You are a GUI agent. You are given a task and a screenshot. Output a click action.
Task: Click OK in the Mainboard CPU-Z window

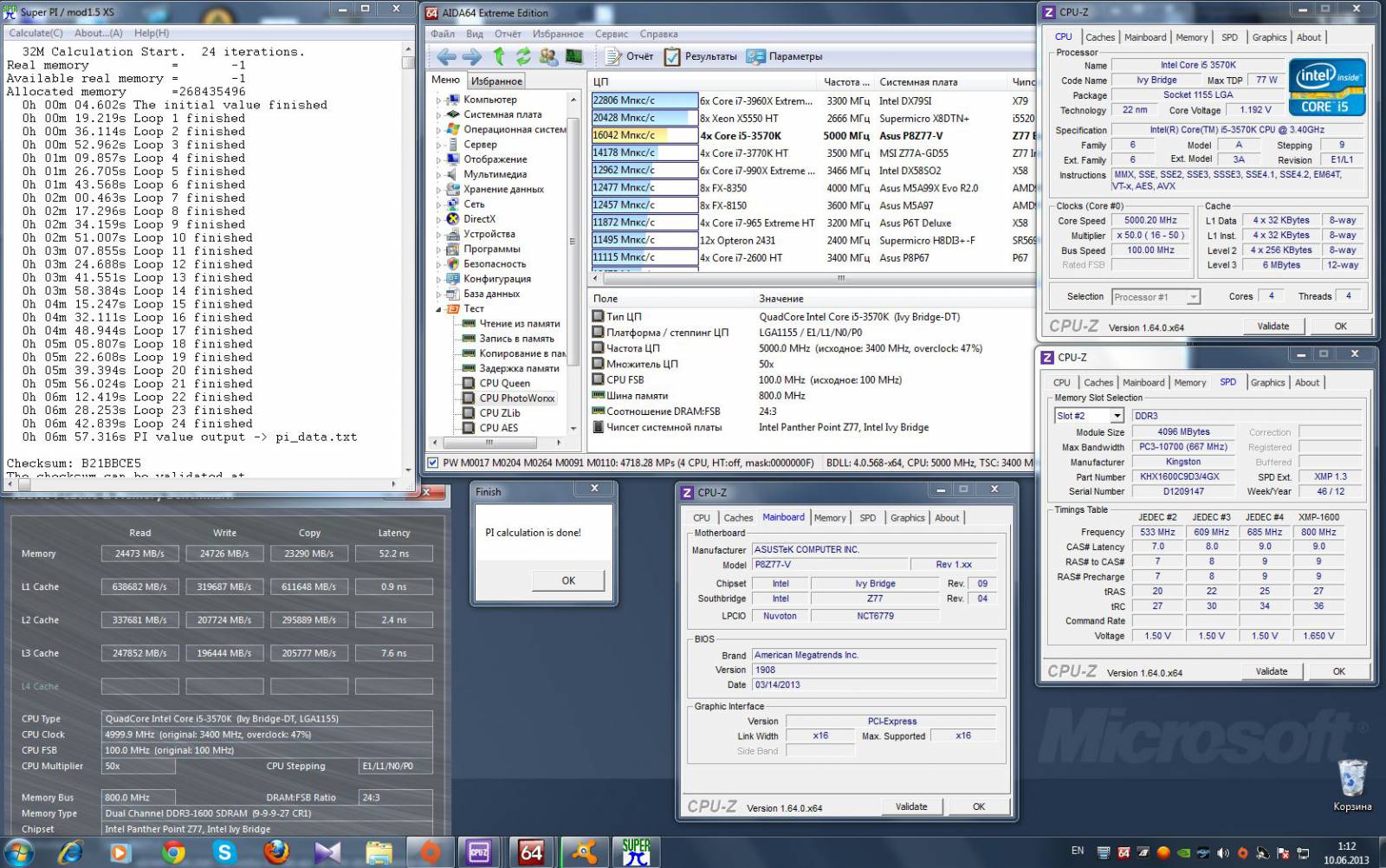pyautogui.click(x=979, y=806)
